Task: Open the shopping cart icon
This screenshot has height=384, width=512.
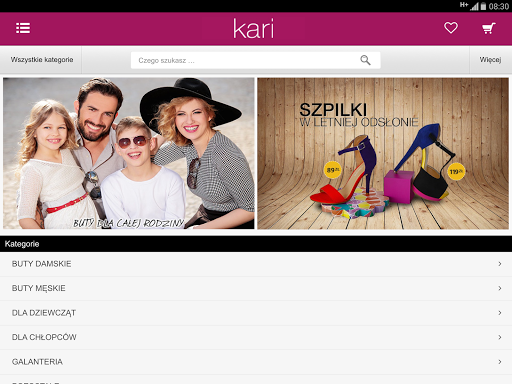Action: 489,28
